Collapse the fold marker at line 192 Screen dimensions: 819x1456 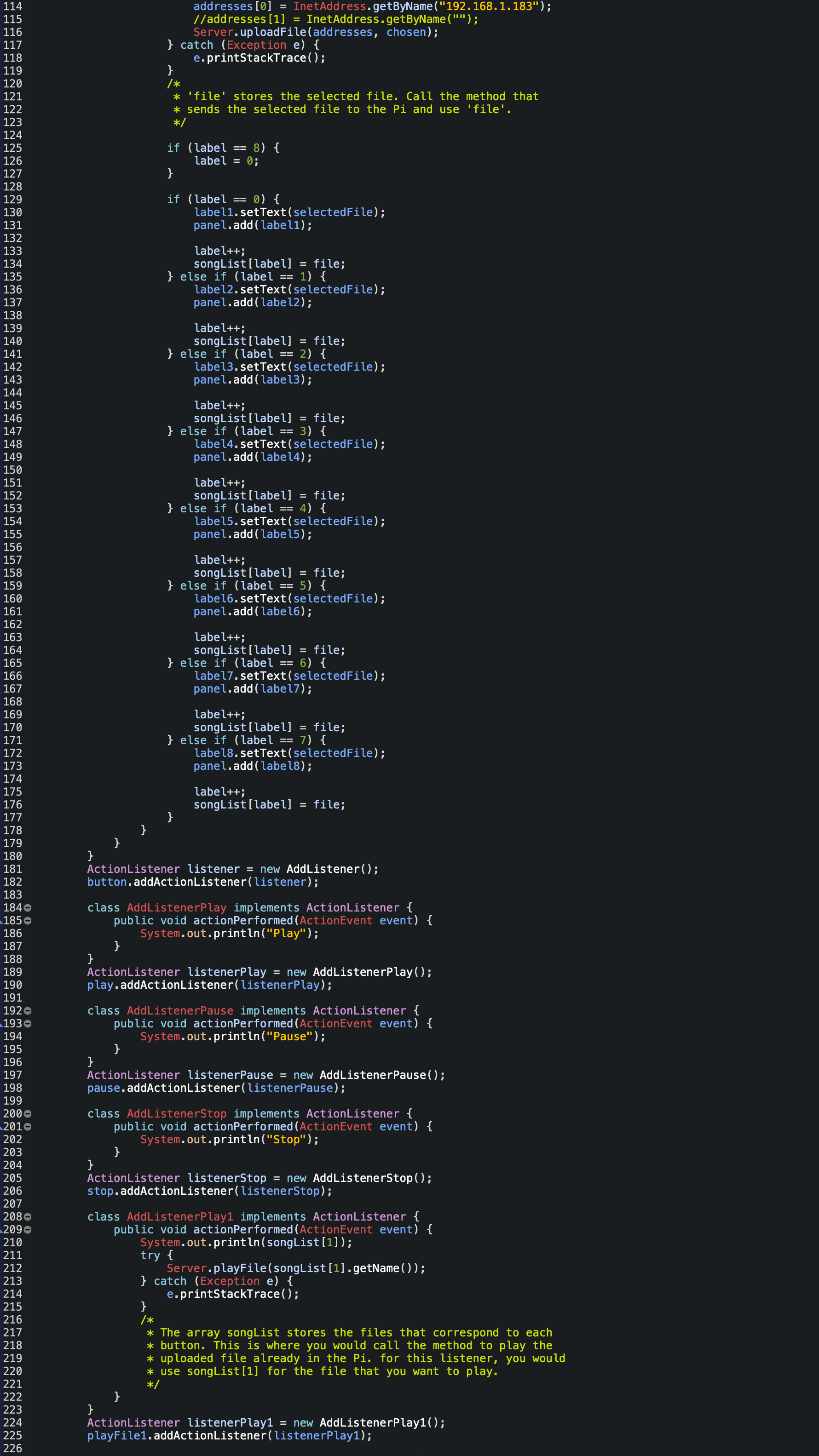tap(28, 1011)
